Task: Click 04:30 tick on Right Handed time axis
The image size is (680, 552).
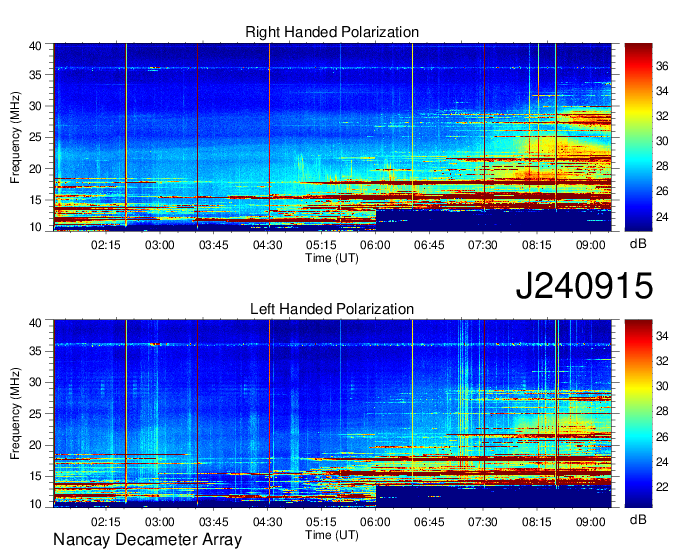Action: [x=268, y=245]
